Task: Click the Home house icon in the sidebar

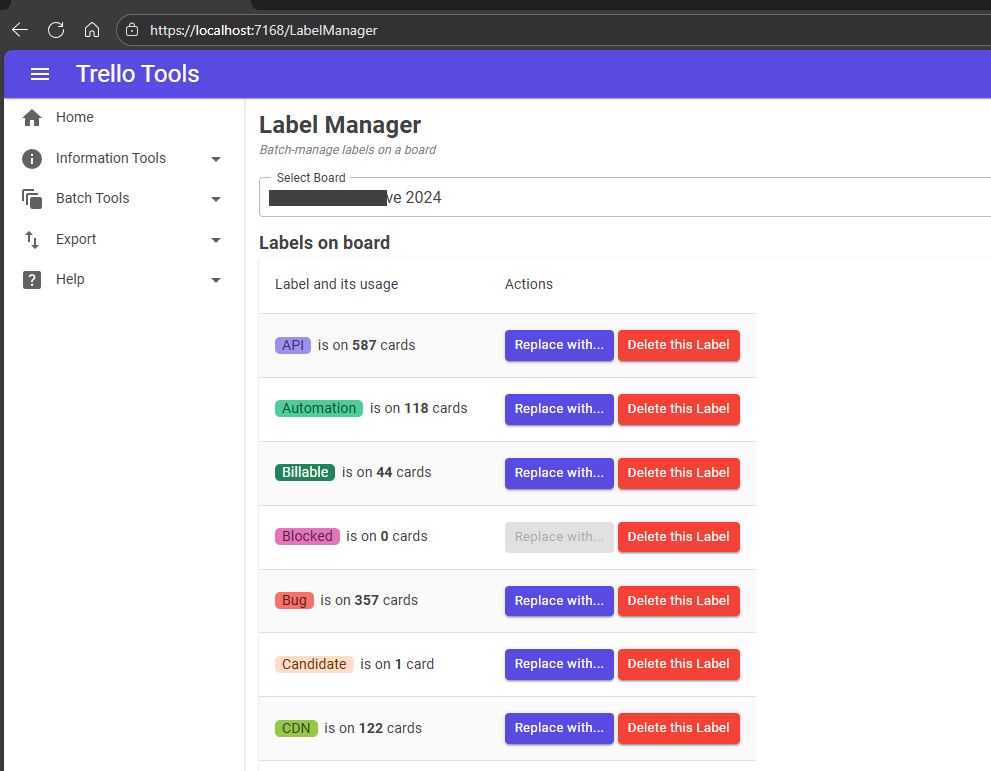Action: (31, 117)
